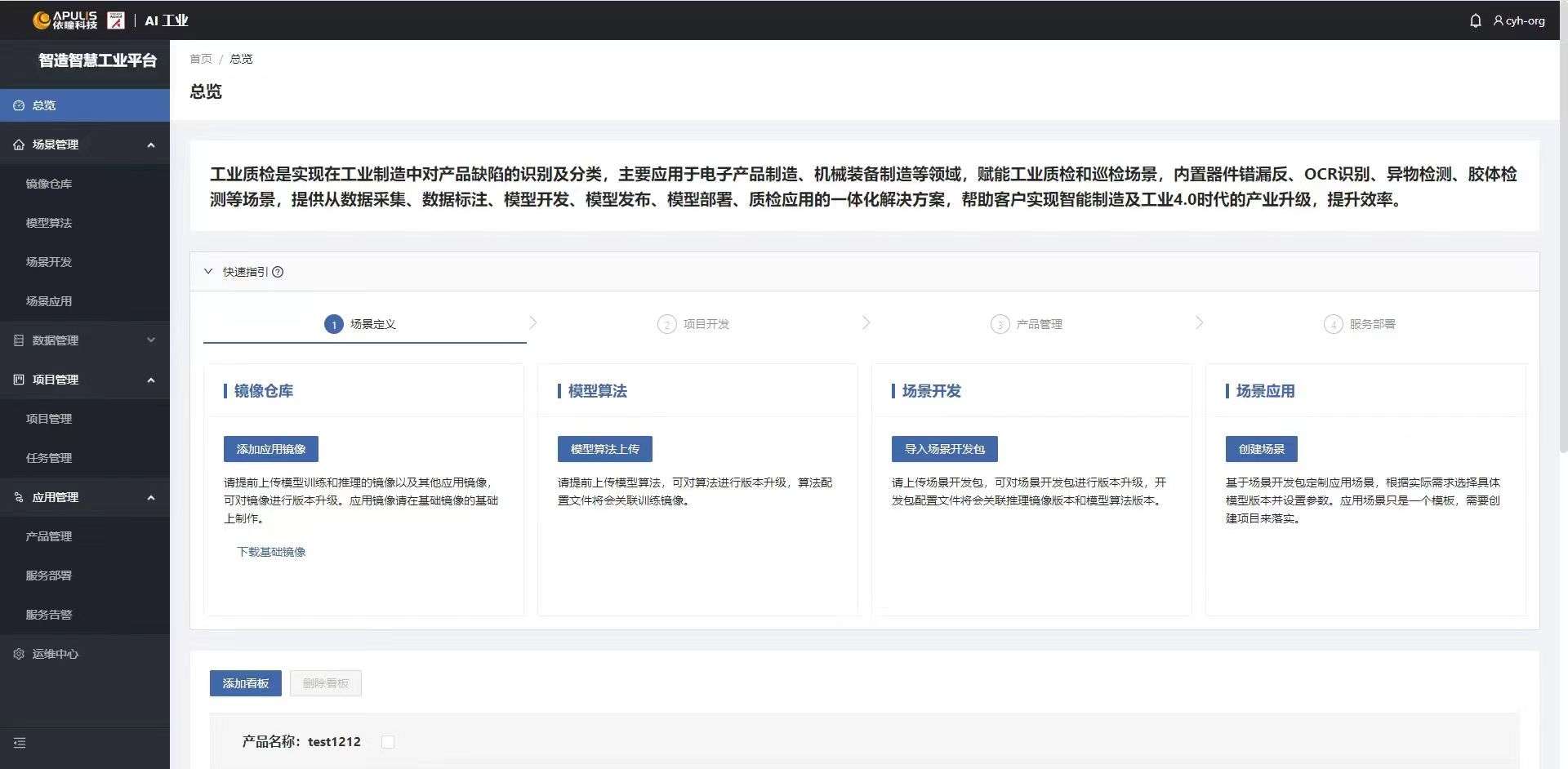This screenshot has height=769, width=1568.
Task: Click the 下载基础镜像 link
Action: pos(271,552)
